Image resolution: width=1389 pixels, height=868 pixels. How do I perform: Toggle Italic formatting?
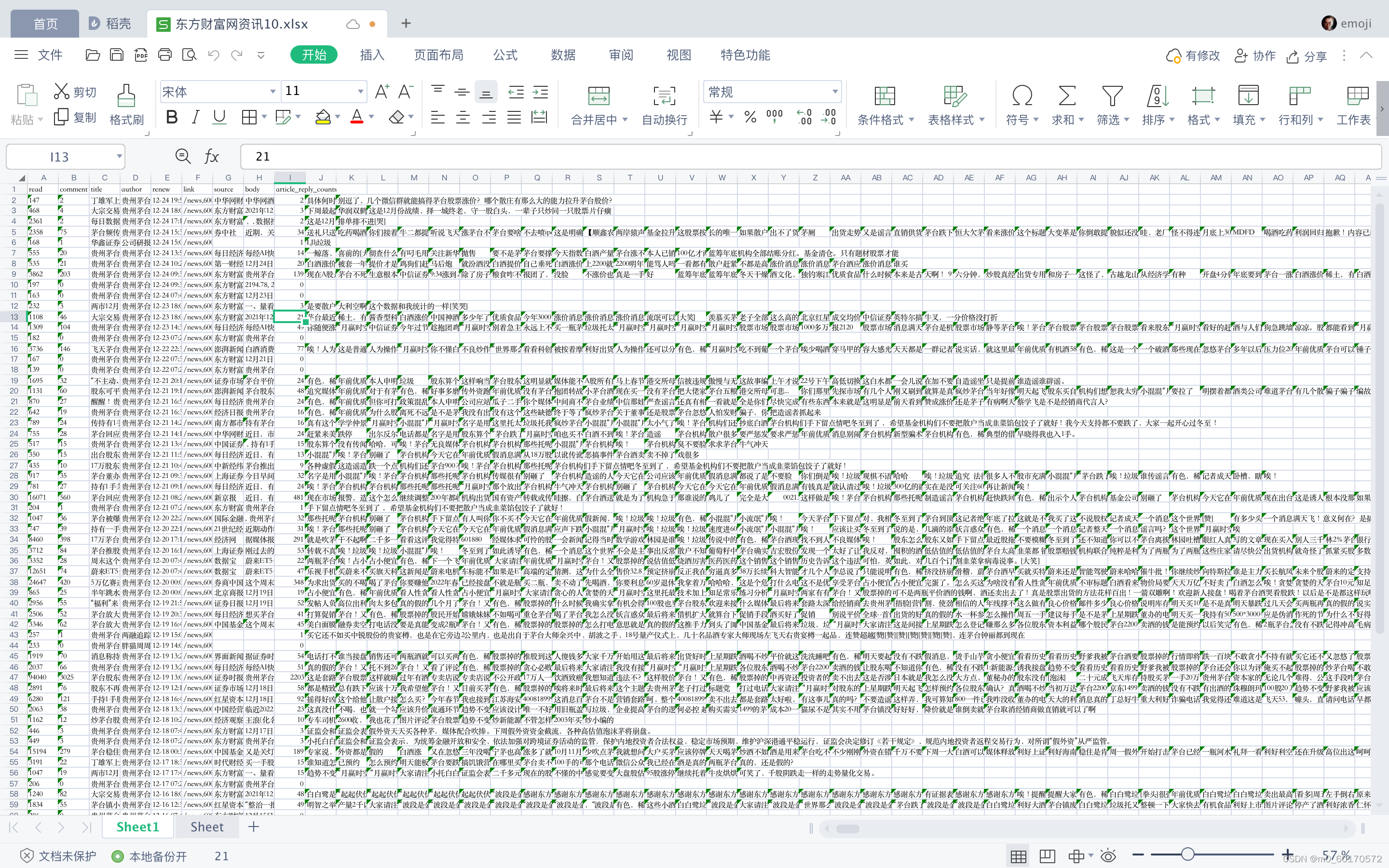[x=195, y=117]
